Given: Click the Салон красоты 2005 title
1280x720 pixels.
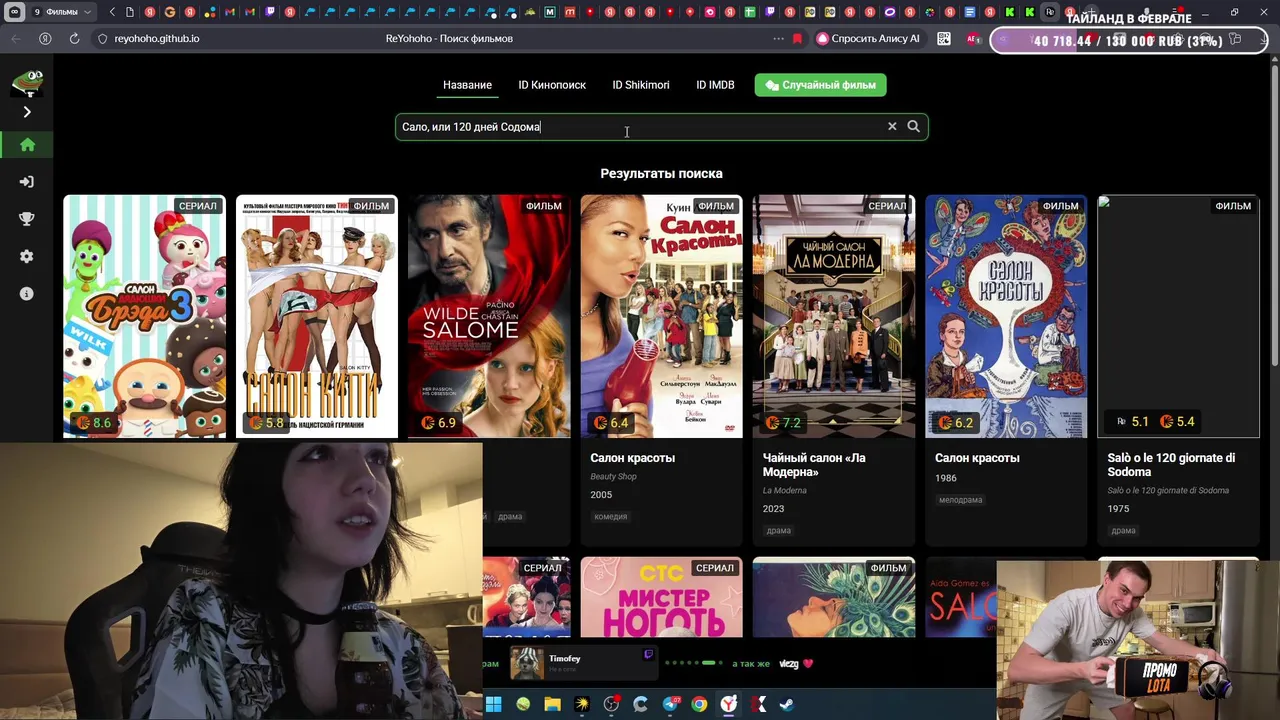Looking at the screenshot, I should [x=632, y=458].
